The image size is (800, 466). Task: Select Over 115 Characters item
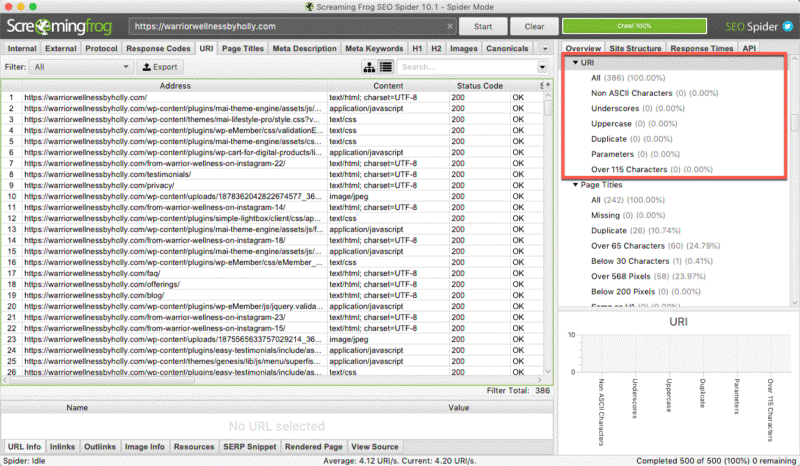[x=652, y=169]
